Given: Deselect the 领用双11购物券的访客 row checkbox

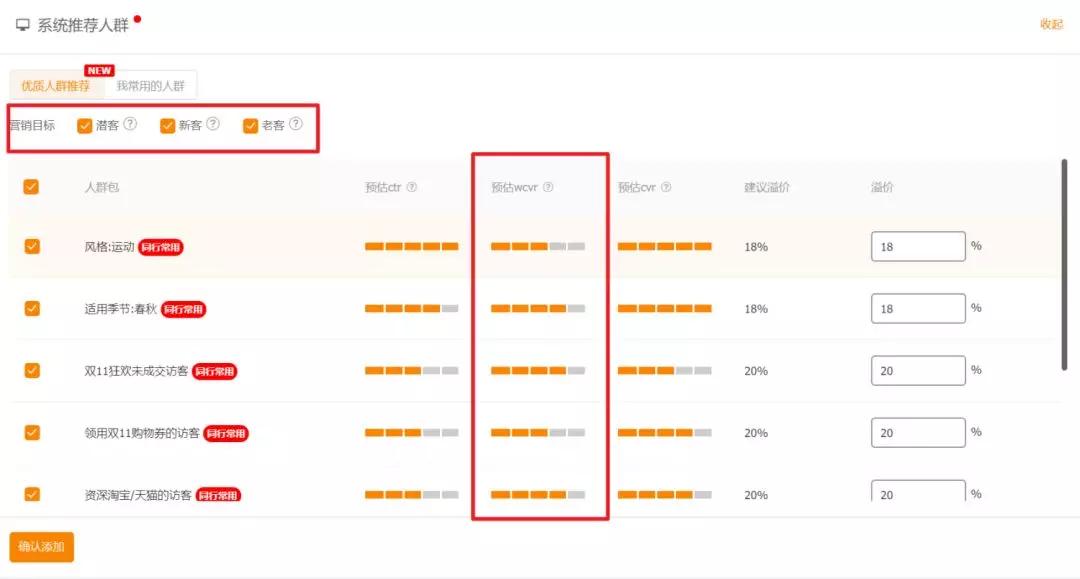Looking at the screenshot, I should click(x=32, y=432).
